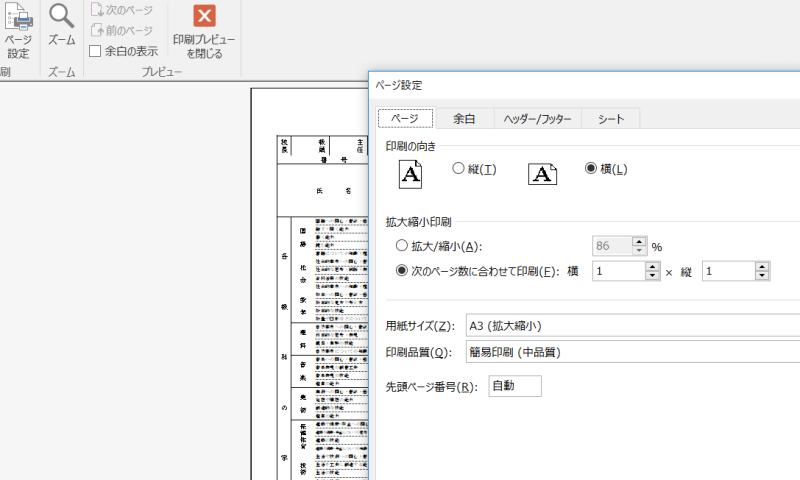
Task: Switch to the 余白 tab
Action: [x=464, y=119]
